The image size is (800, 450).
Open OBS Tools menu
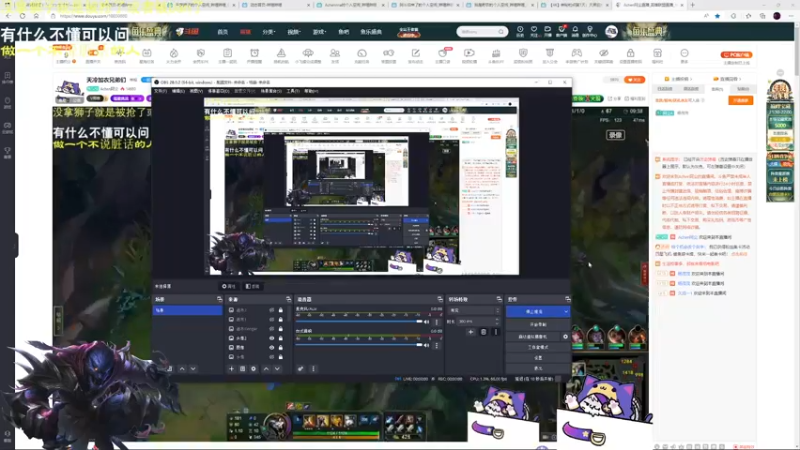pyautogui.click(x=293, y=91)
